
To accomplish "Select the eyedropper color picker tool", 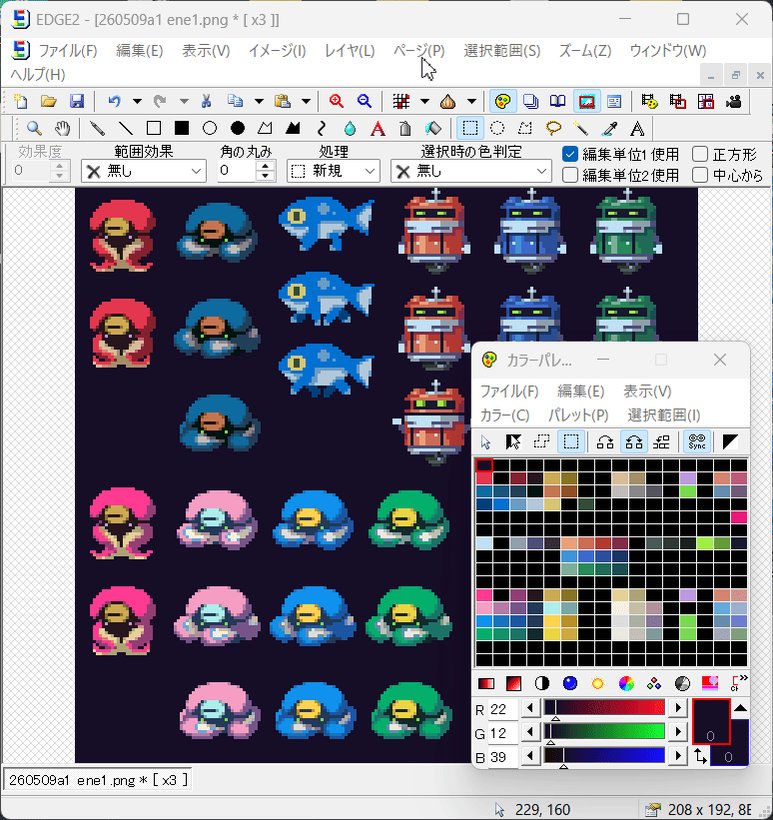I will point(609,128).
